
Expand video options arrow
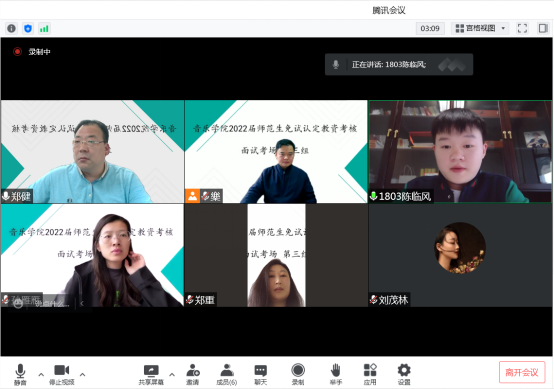coord(82,374)
